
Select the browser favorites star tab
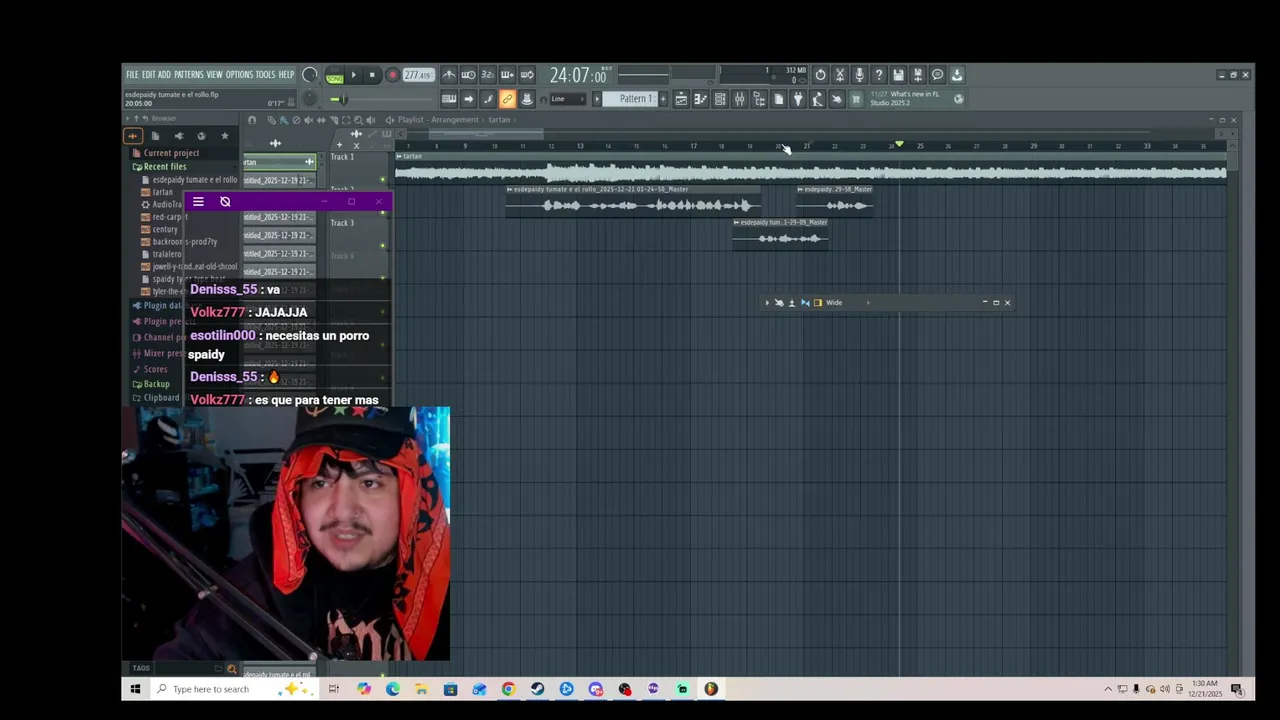(224, 136)
